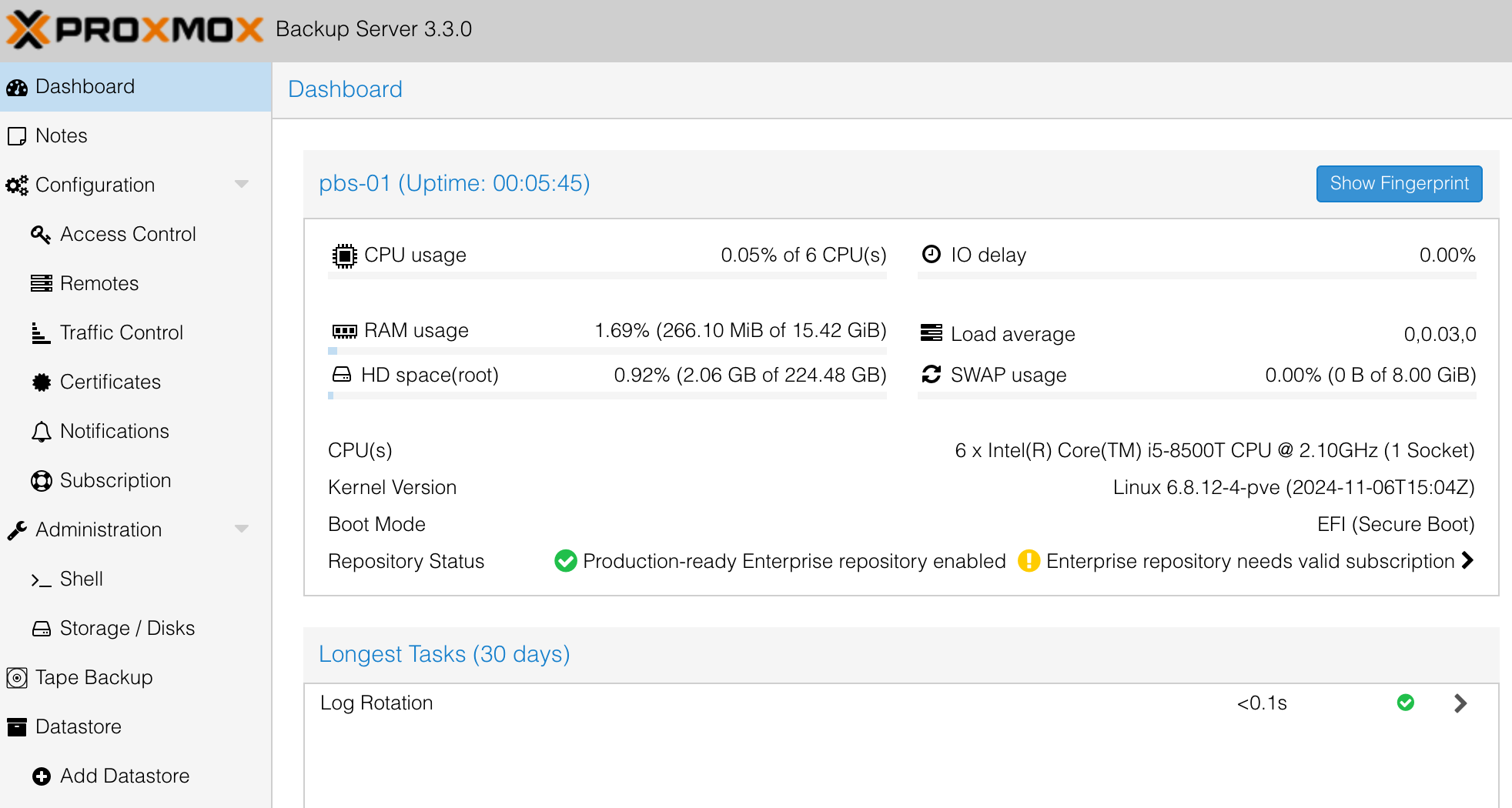Click the Subscription lifebuoy icon
The image size is (1512, 808).
point(42,481)
